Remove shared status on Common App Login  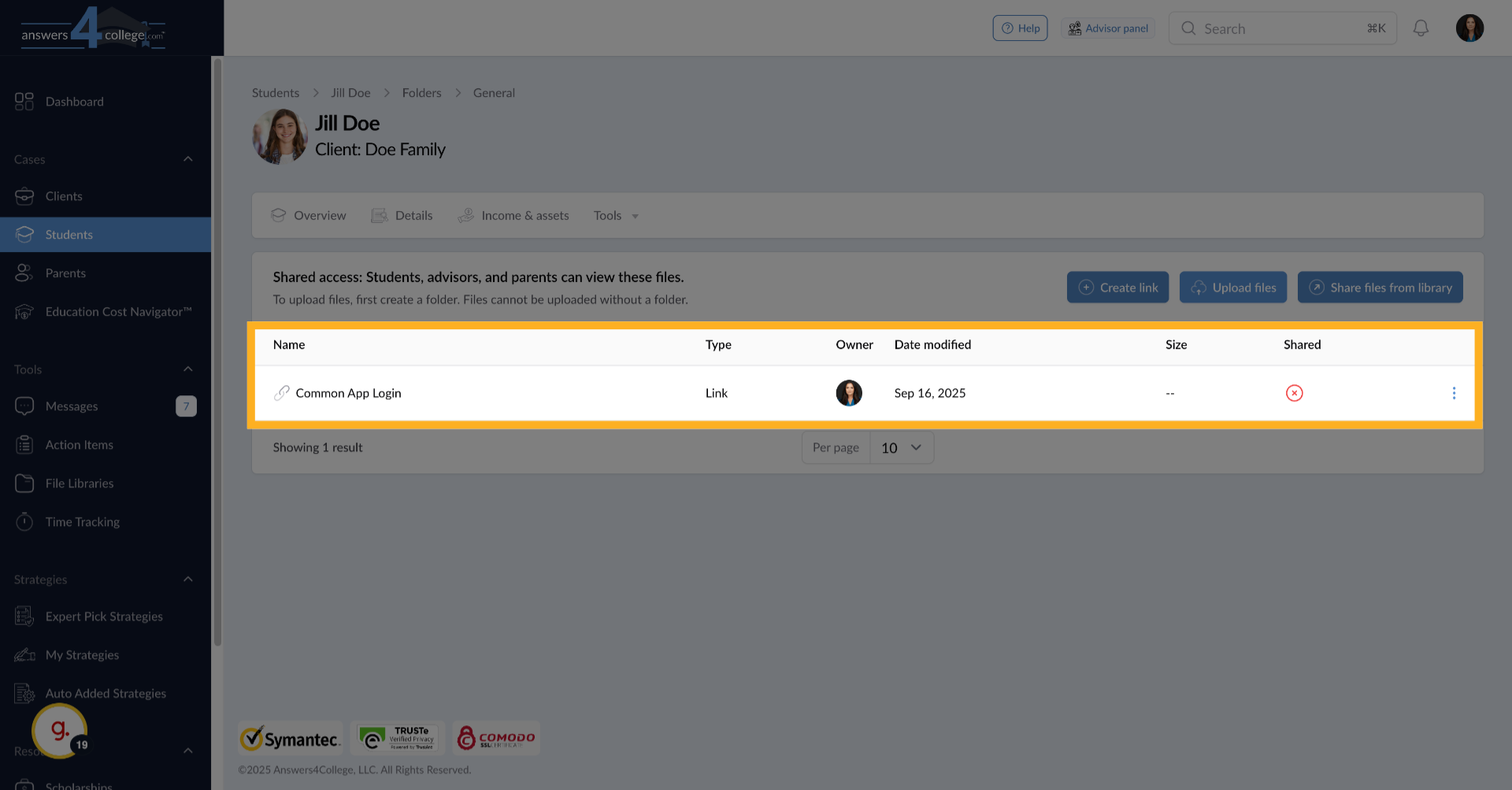coord(1294,393)
